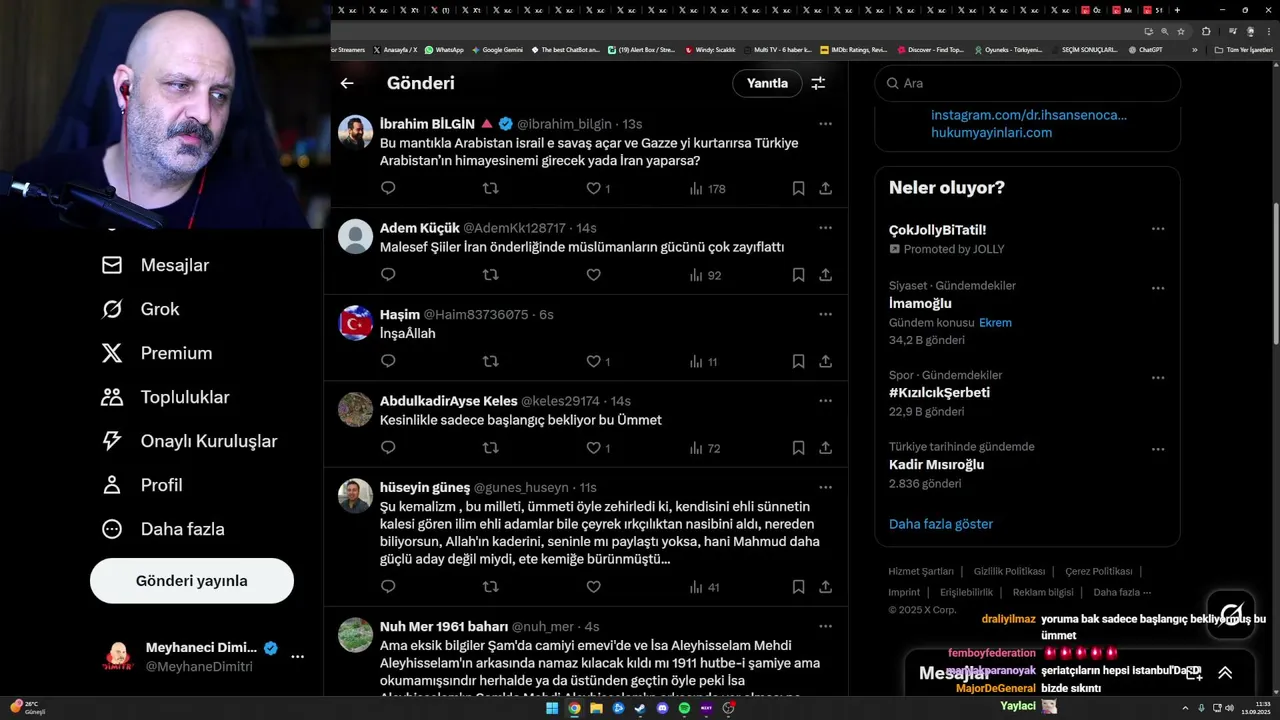Like Haşim's İnşaAllah post
The height and width of the screenshot is (720, 1280).
[593, 361]
